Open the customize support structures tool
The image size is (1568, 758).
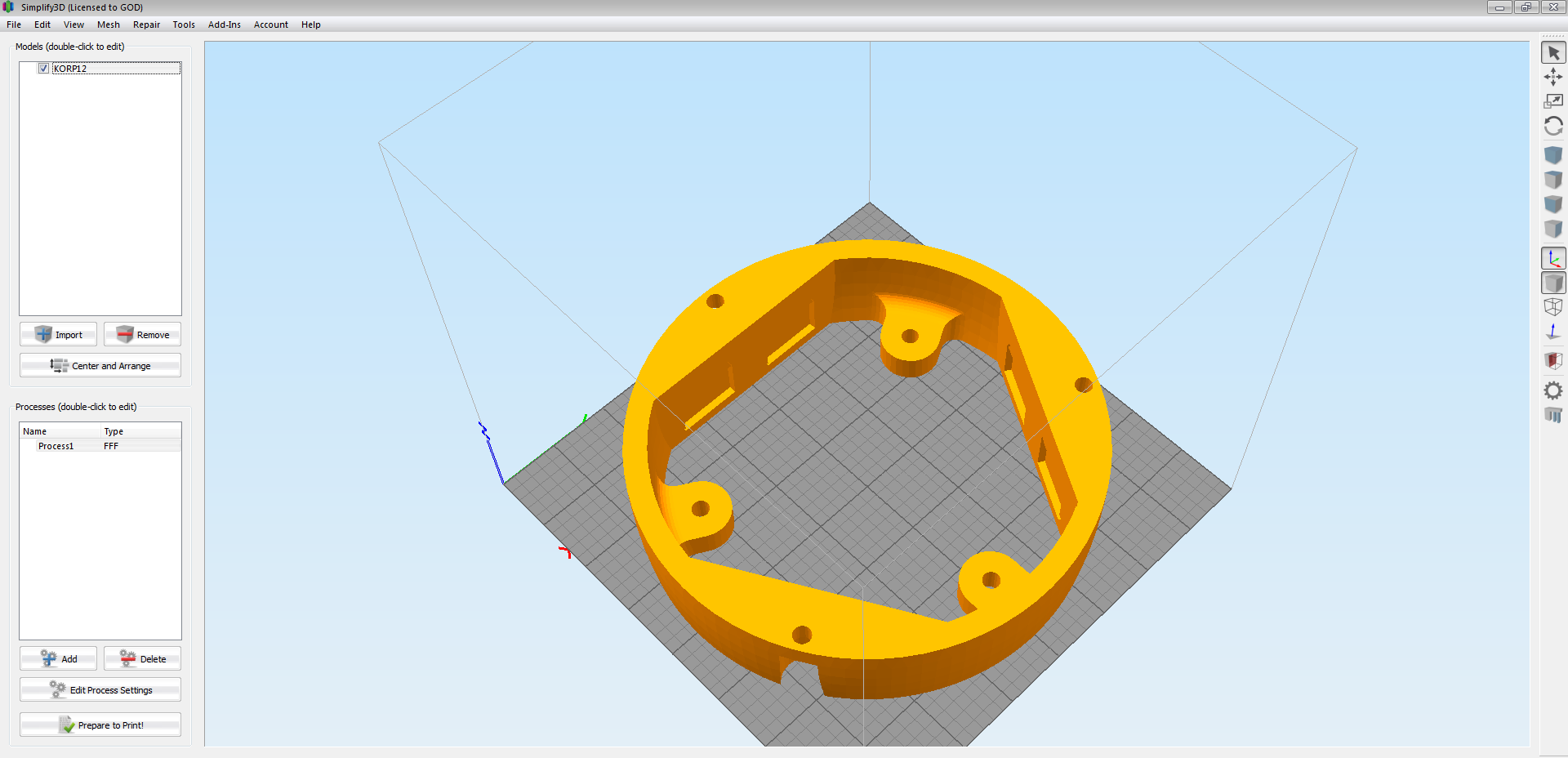pyautogui.click(x=1553, y=415)
